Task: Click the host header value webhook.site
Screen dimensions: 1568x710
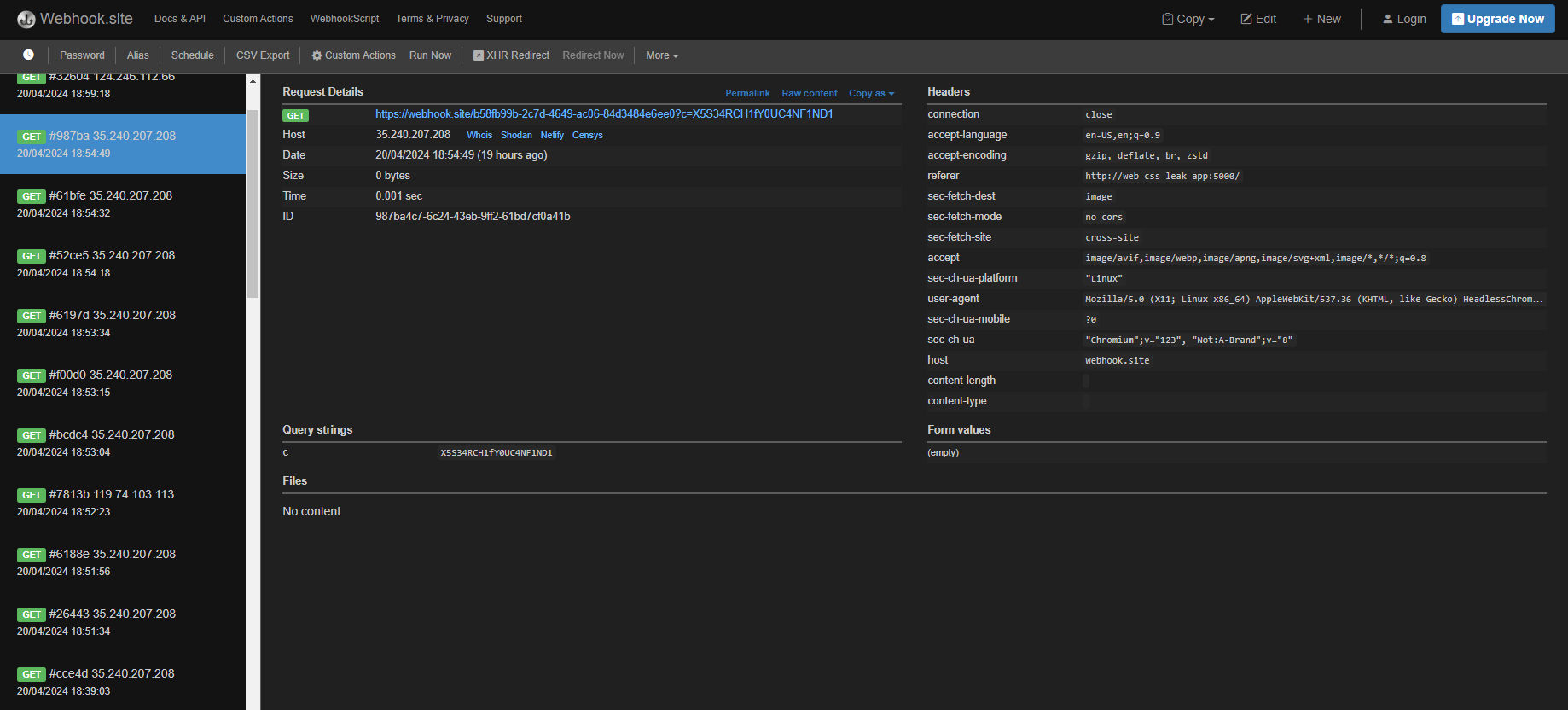Action: coord(1117,360)
